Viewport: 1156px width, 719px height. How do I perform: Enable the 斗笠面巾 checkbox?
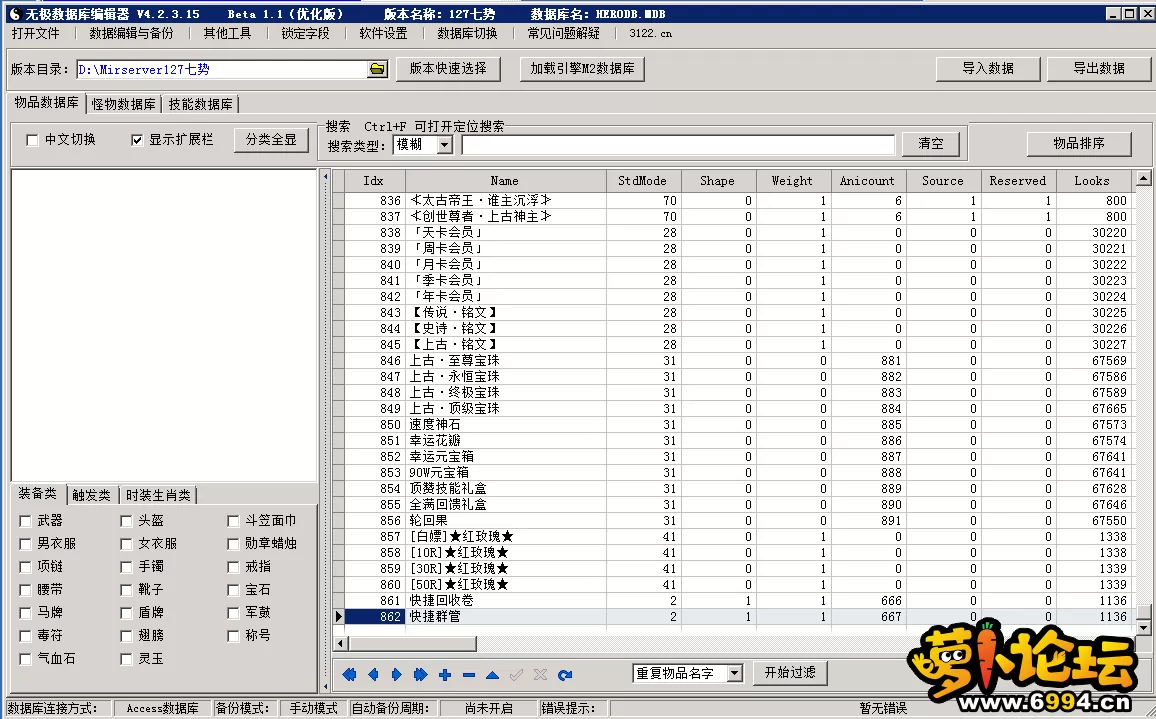tap(233, 521)
